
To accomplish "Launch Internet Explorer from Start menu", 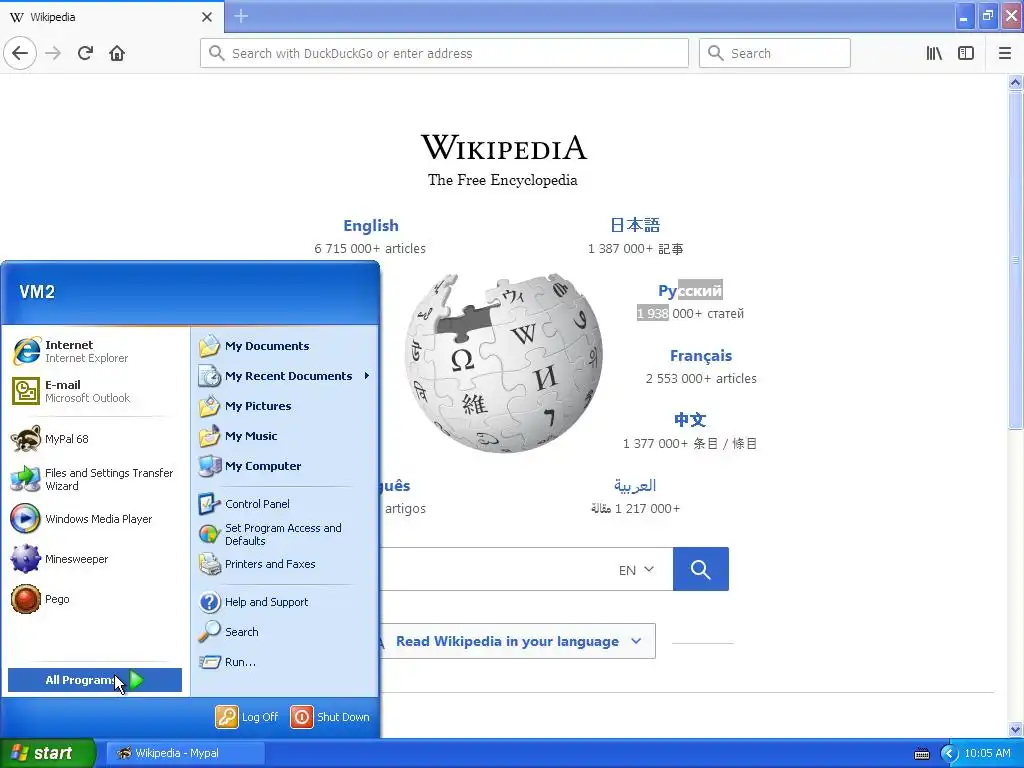I will [95, 351].
